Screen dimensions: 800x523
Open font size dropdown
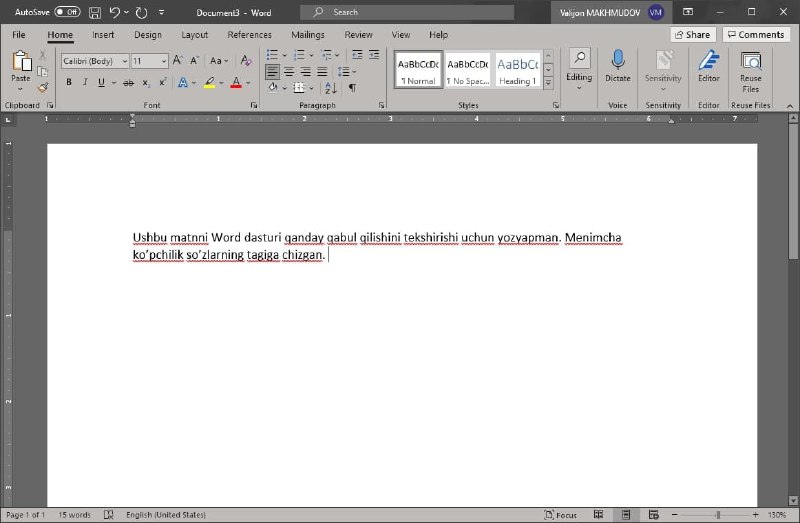pyautogui.click(x=164, y=61)
